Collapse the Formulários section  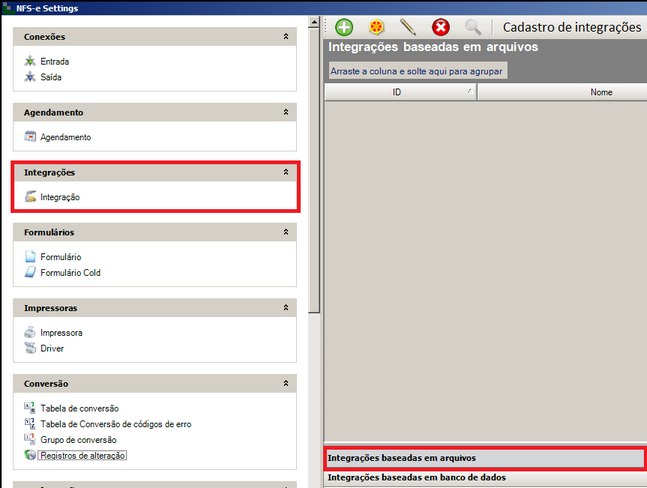[x=286, y=232]
